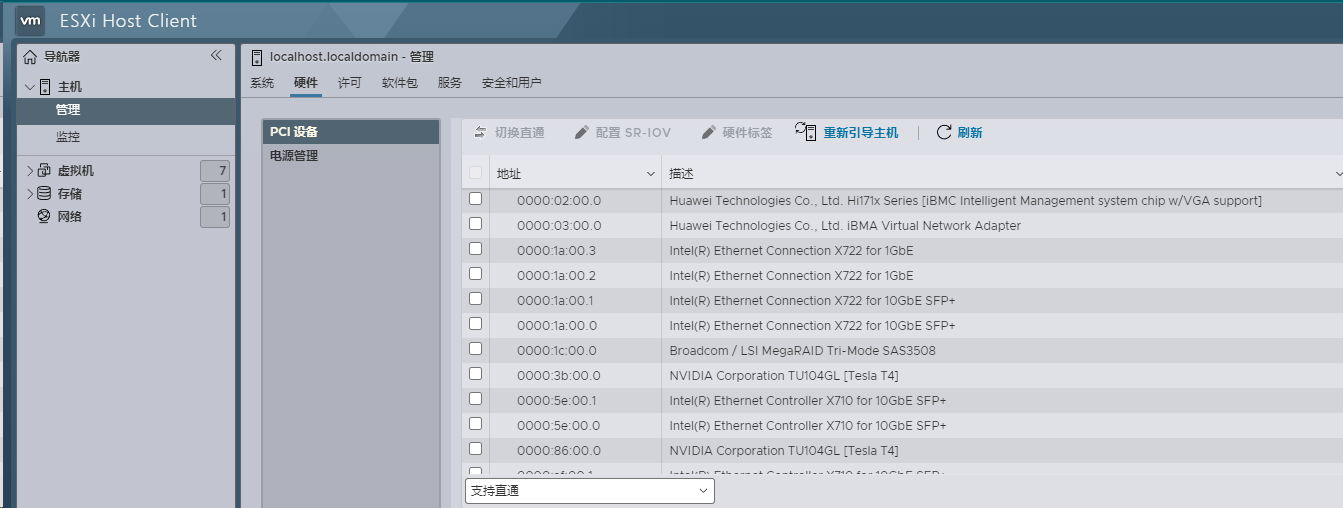
Task: Click the storage database icon beside 存储
Action: (44, 193)
